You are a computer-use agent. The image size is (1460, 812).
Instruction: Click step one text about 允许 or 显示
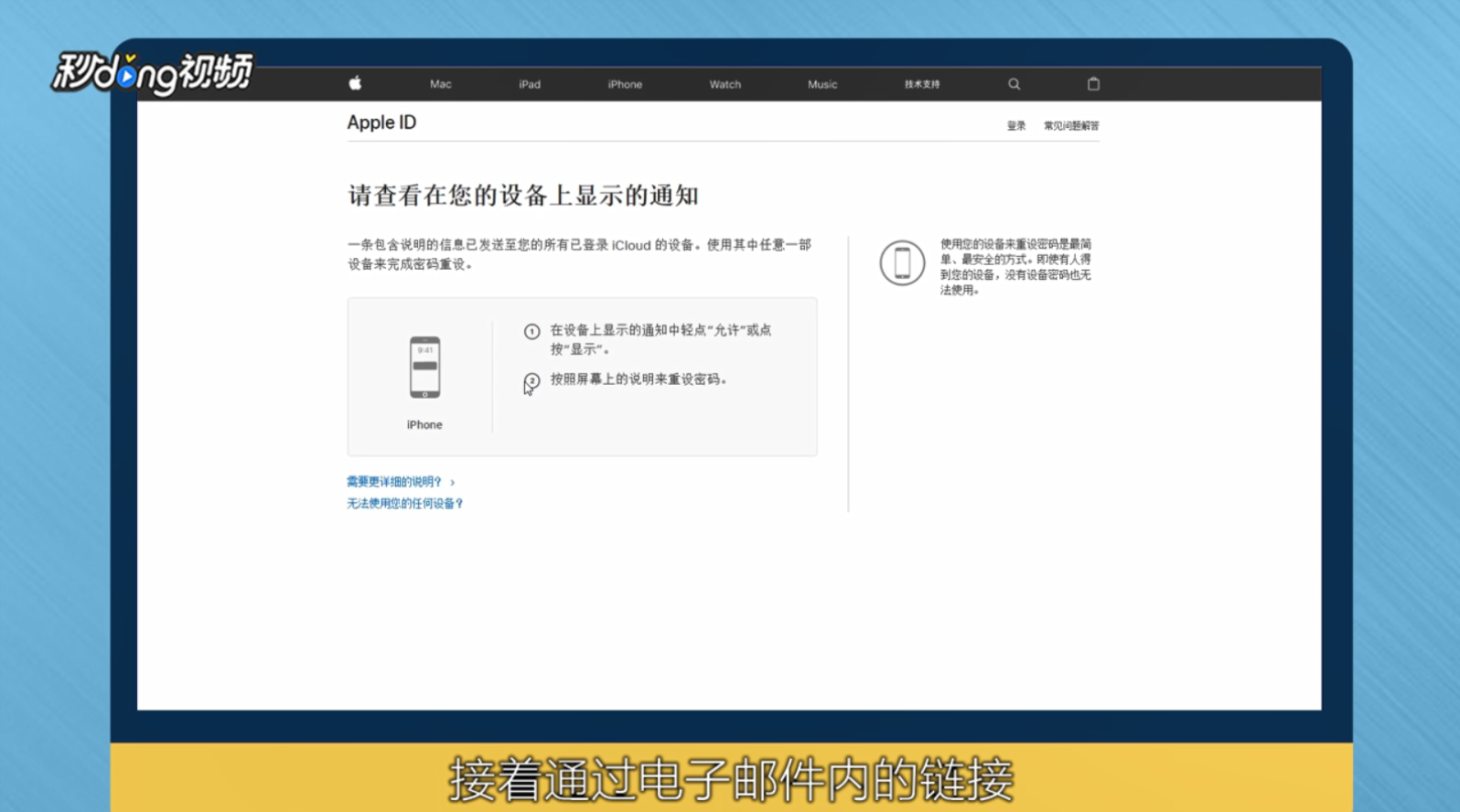pos(660,339)
